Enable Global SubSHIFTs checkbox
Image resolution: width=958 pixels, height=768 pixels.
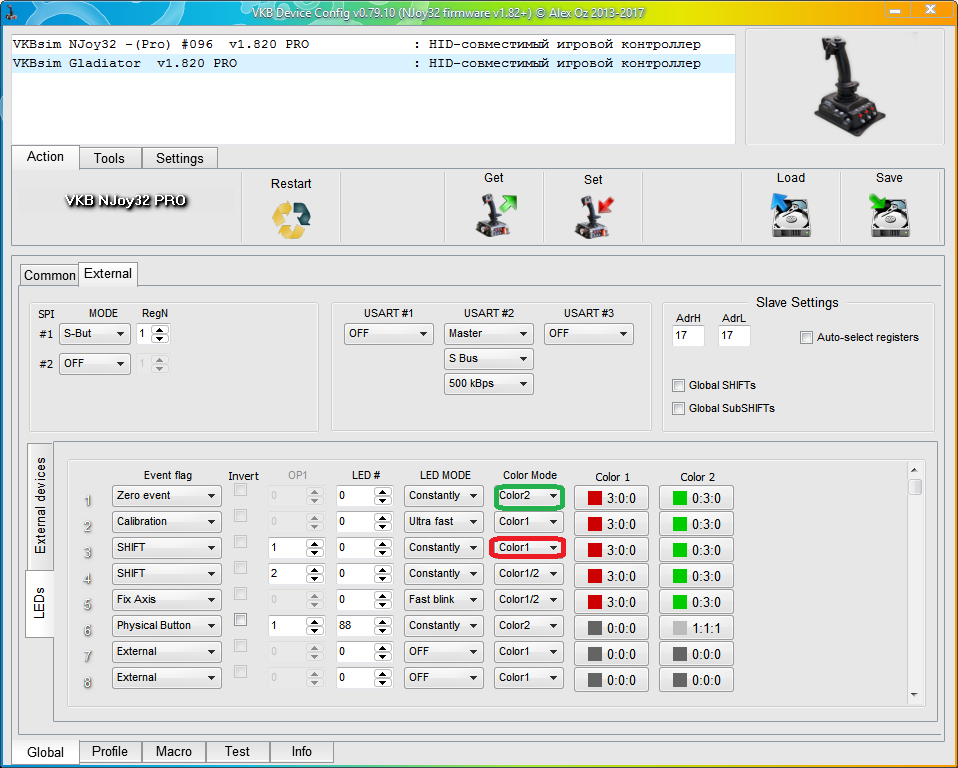(x=678, y=409)
